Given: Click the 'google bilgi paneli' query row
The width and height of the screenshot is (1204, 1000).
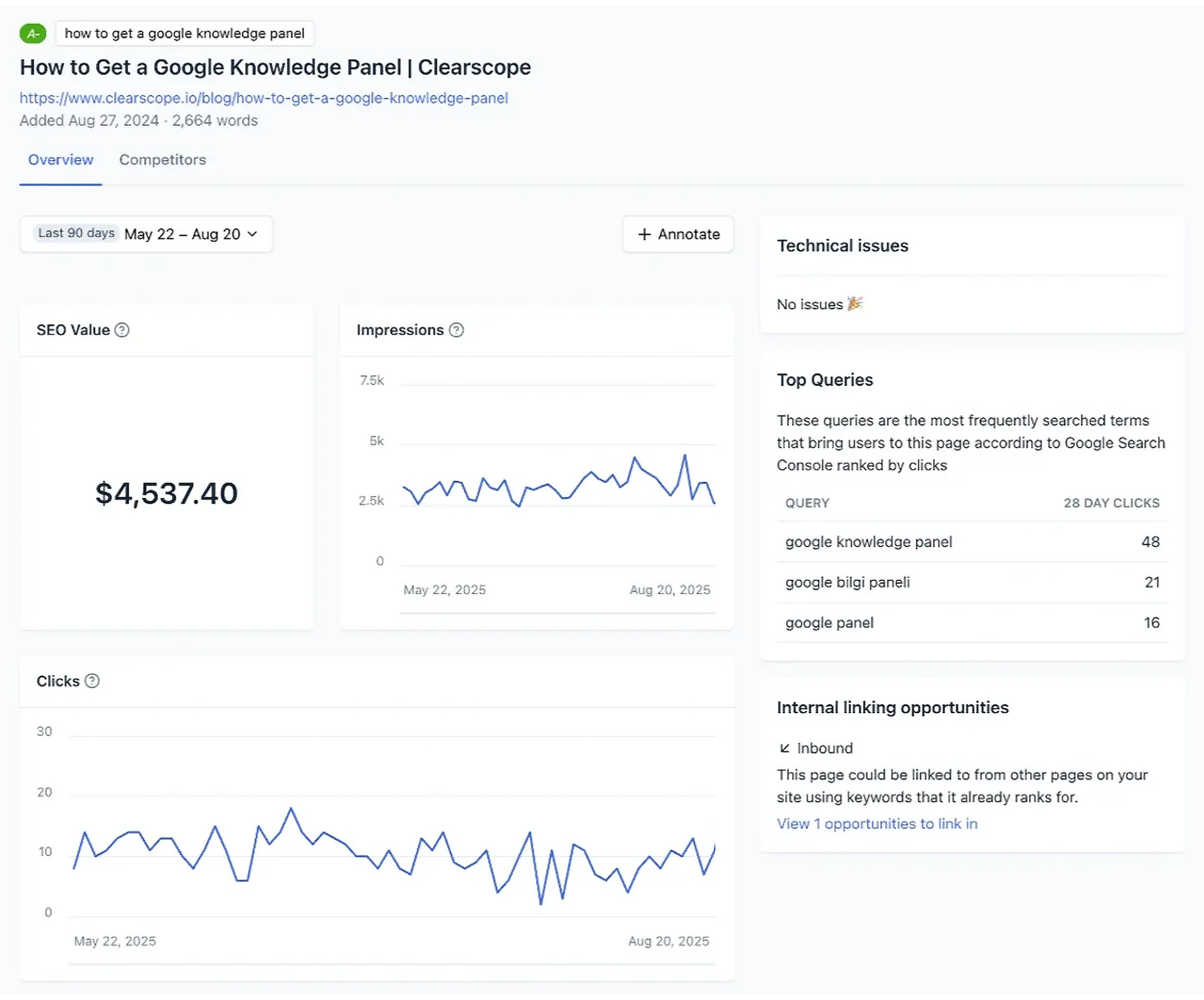Looking at the screenshot, I should [972, 582].
